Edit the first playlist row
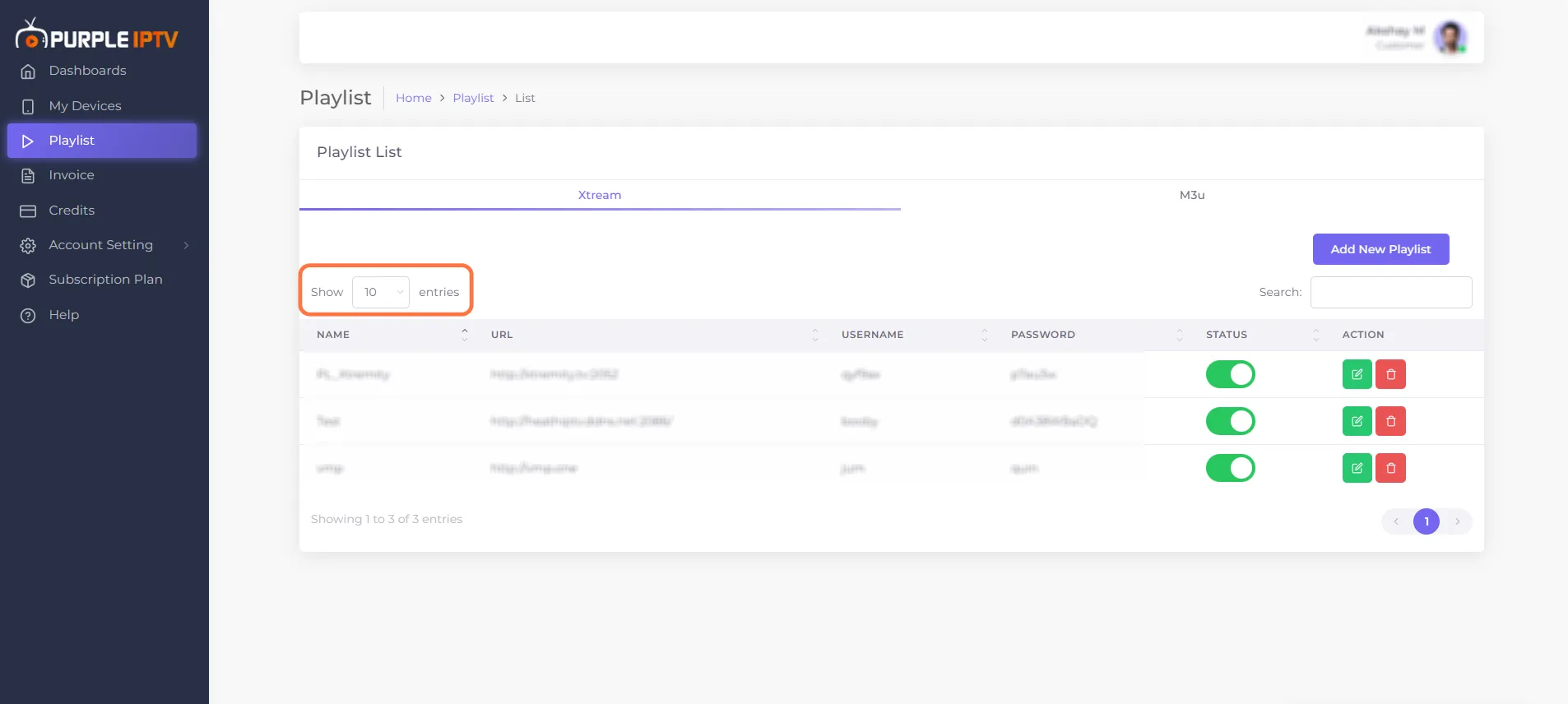 pos(1357,374)
